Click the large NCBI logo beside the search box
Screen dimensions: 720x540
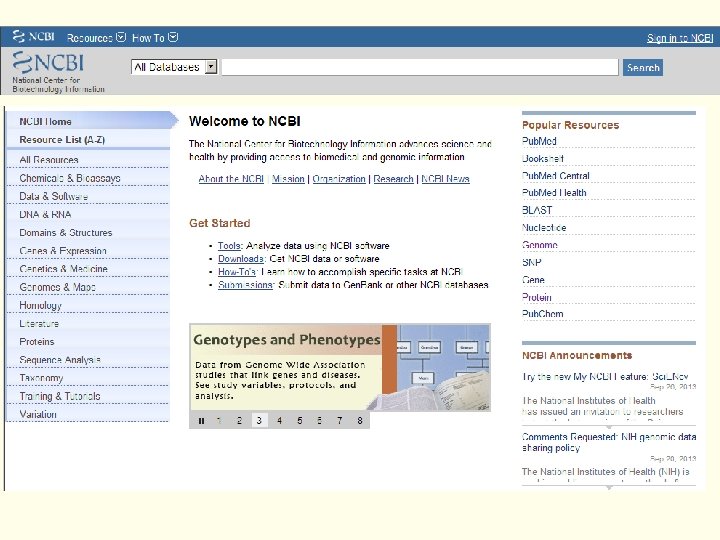49,62
